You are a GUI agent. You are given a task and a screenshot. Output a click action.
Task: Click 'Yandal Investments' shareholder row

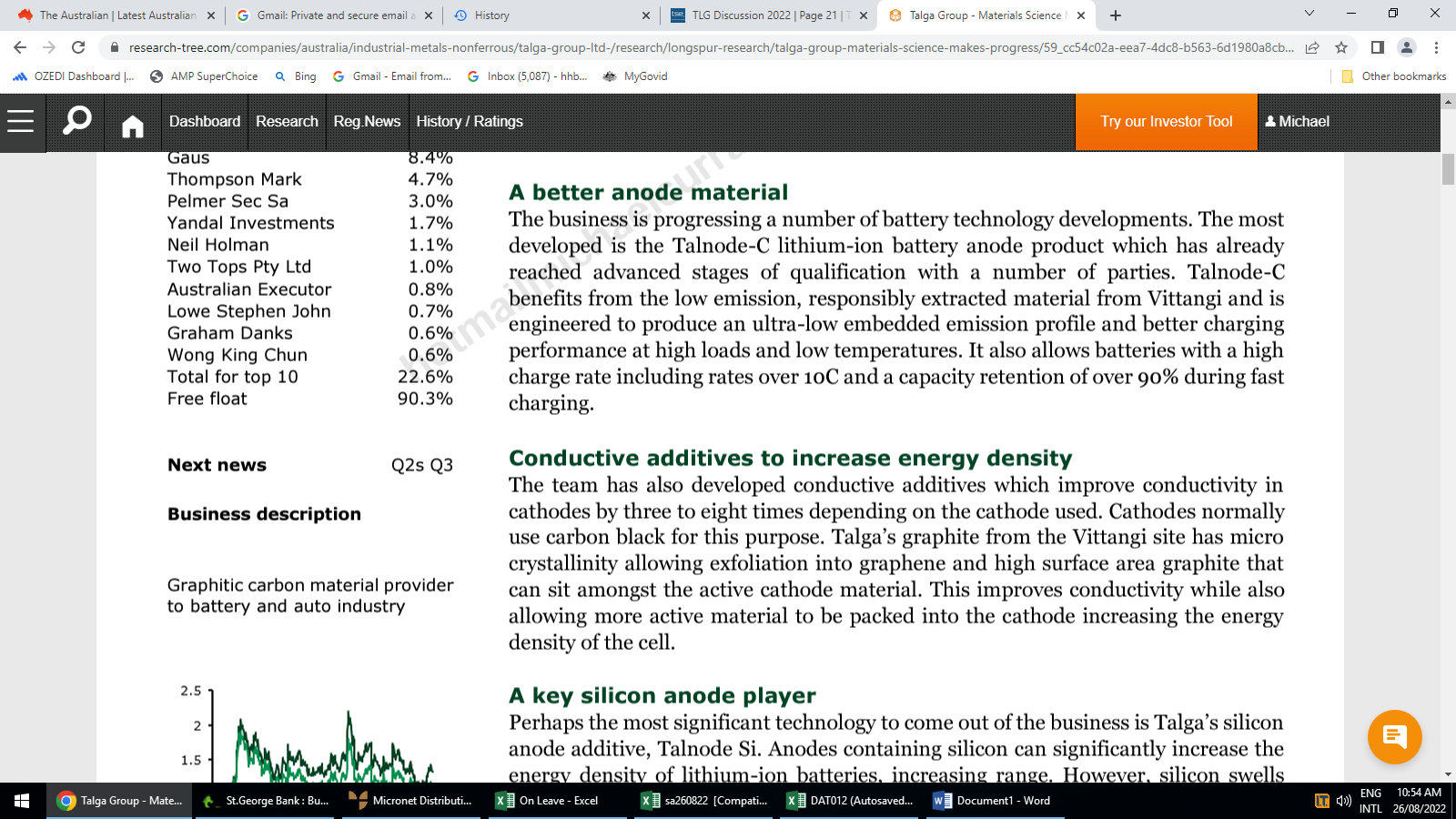[x=309, y=223]
